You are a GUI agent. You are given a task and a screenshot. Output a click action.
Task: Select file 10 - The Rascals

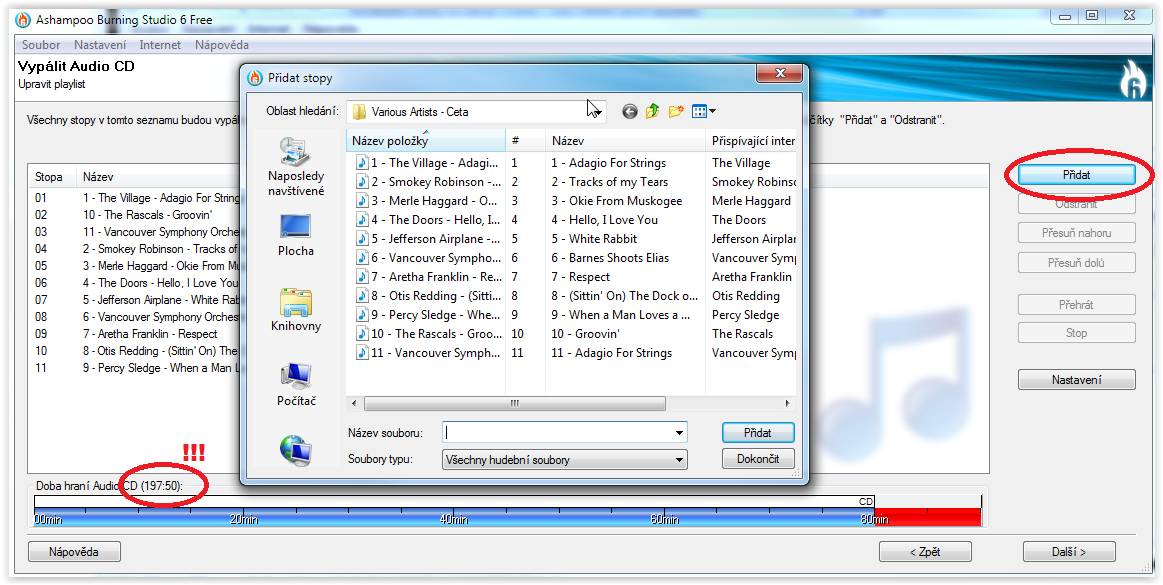pos(427,334)
